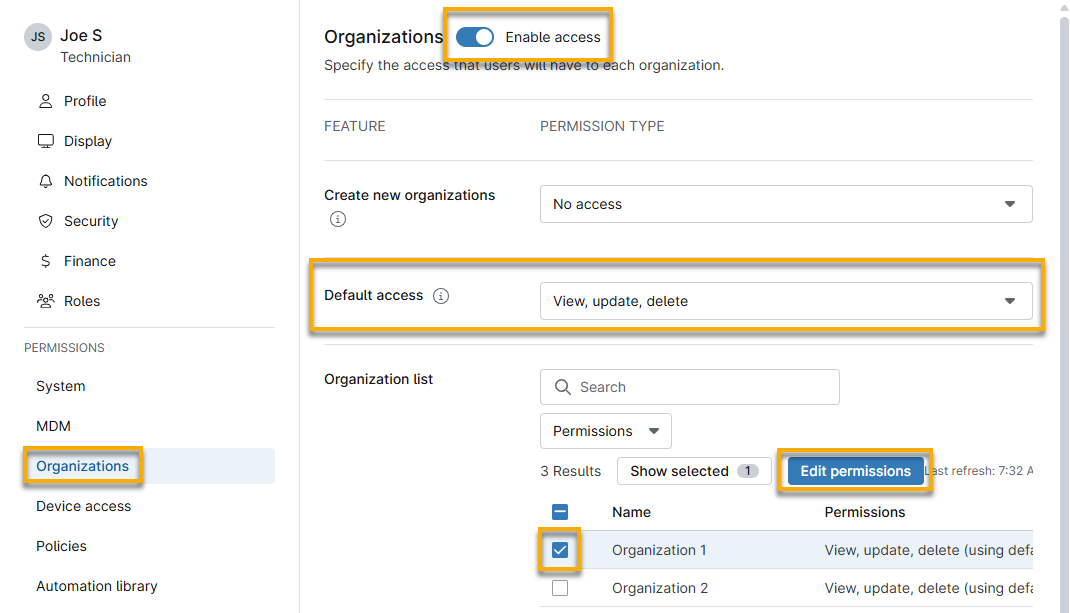Screen dimensions: 1070x613
Task: Open the Default access dropdown
Action: 786,301
